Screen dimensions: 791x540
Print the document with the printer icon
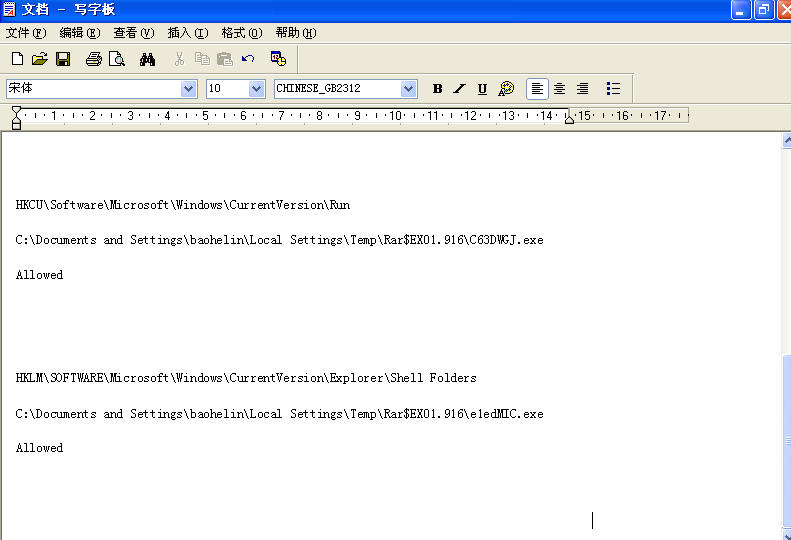click(94, 59)
